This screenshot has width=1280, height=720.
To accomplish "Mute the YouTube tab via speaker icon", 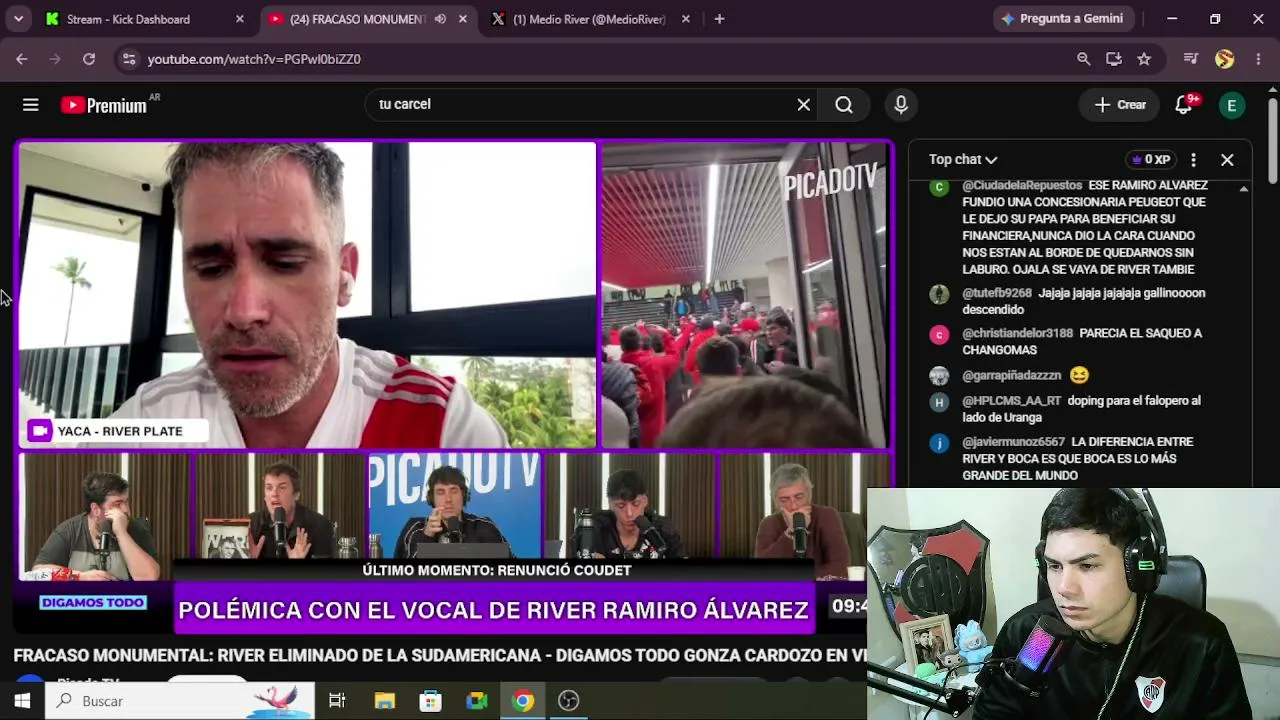I will tap(440, 19).
